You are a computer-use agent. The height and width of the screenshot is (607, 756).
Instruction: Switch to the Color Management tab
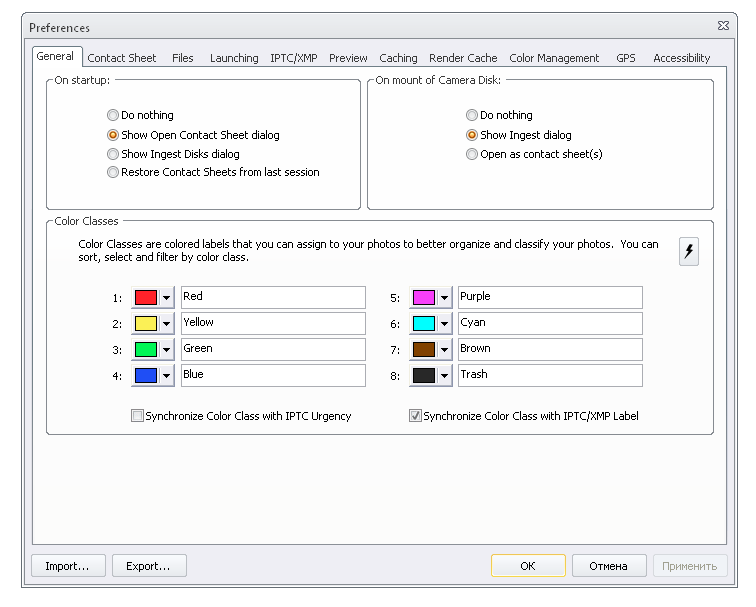click(x=554, y=58)
